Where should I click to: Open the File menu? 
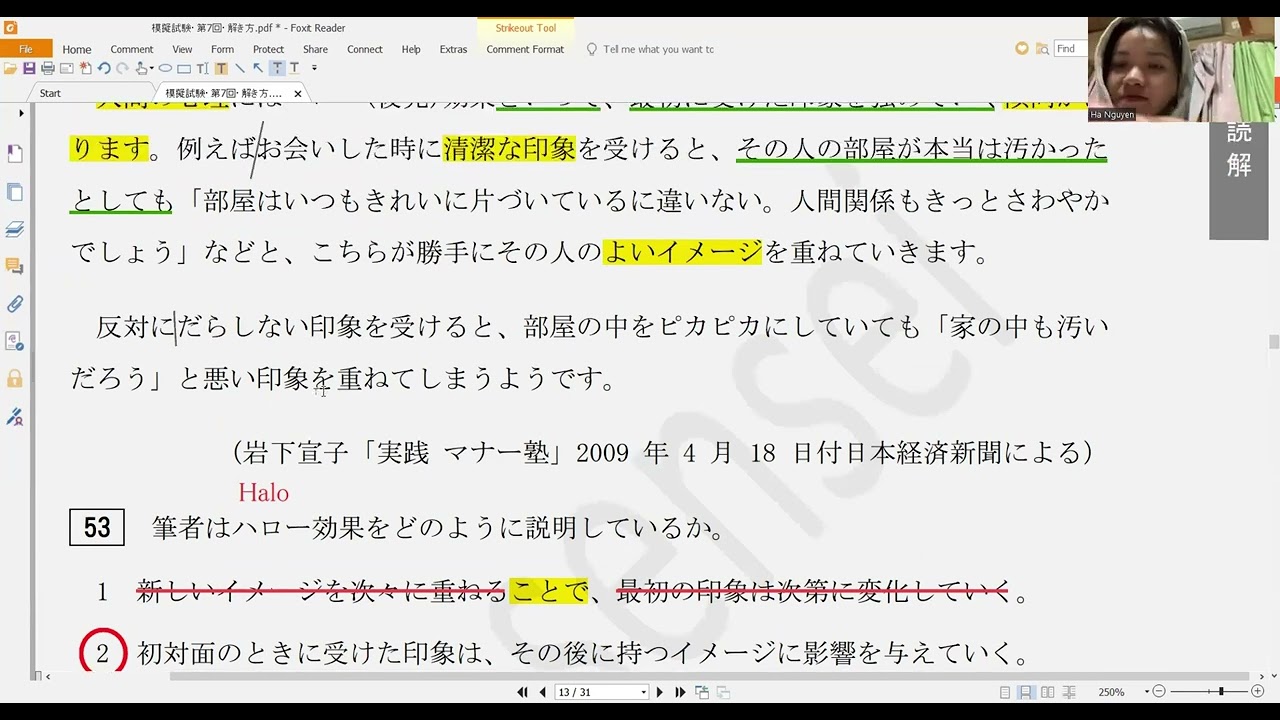pos(25,49)
